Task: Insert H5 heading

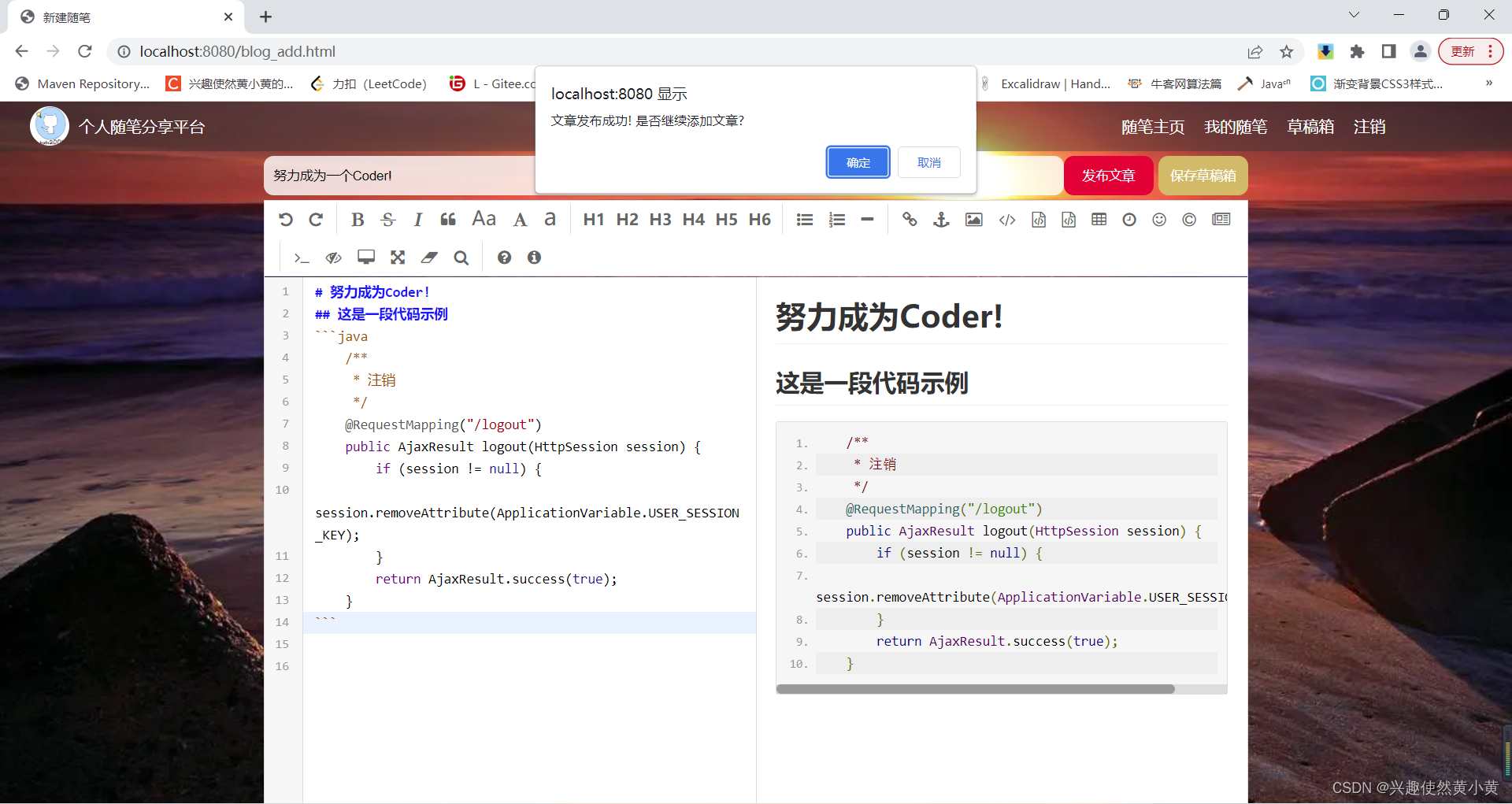Action: pyautogui.click(x=726, y=220)
